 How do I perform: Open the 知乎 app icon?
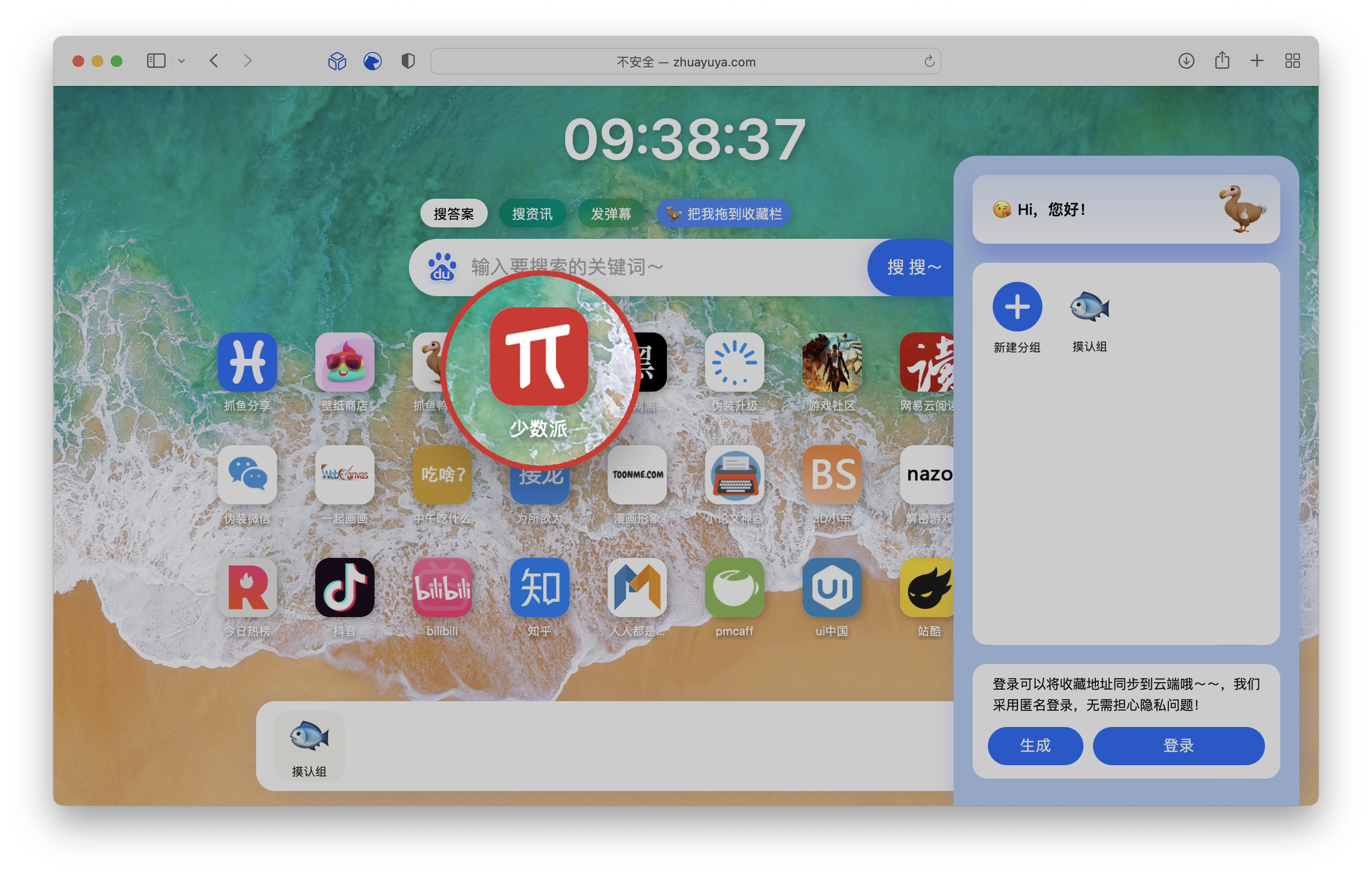click(x=539, y=587)
